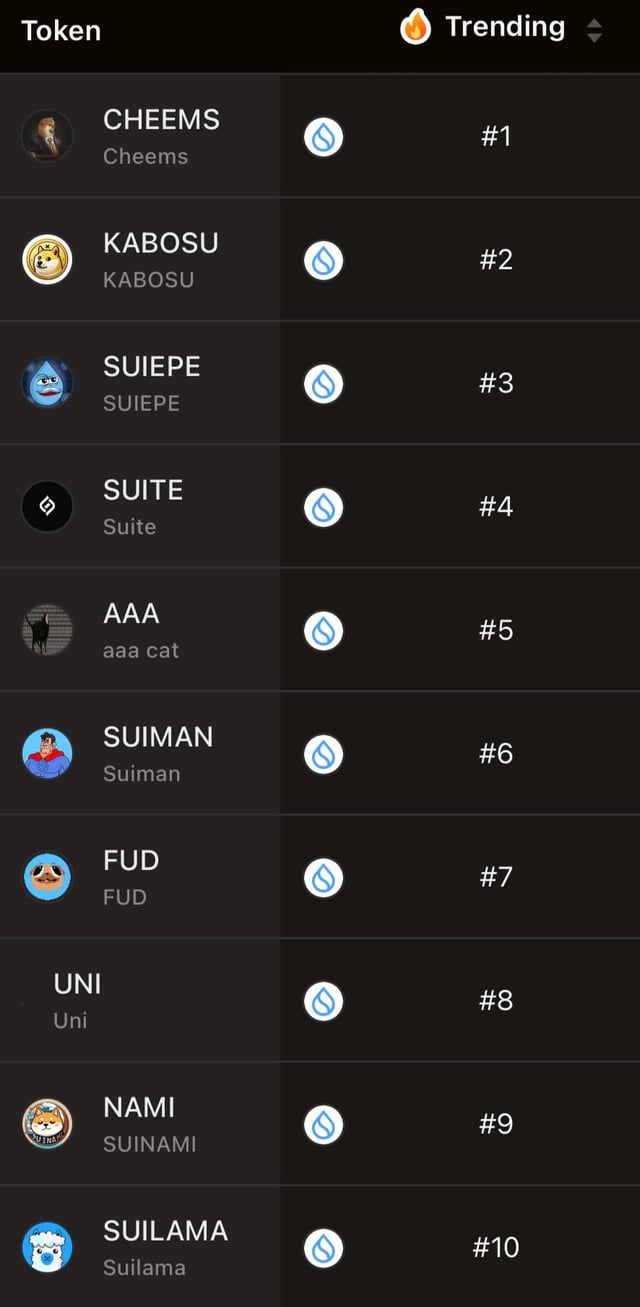Click the Sui chain droplet icon beside CHEEMS
Screen dimensions: 640x1307
(x=323, y=136)
